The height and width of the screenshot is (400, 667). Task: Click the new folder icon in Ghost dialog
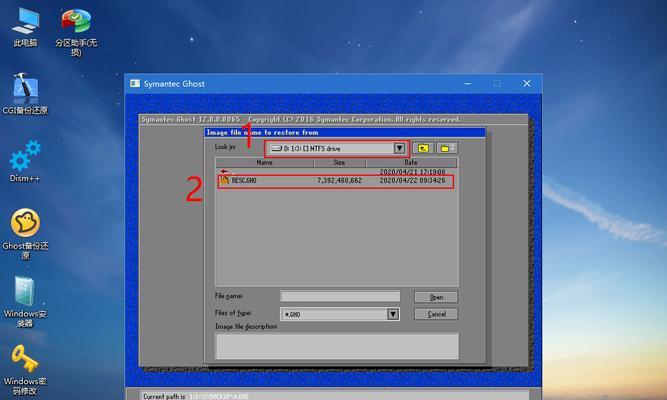(x=446, y=148)
